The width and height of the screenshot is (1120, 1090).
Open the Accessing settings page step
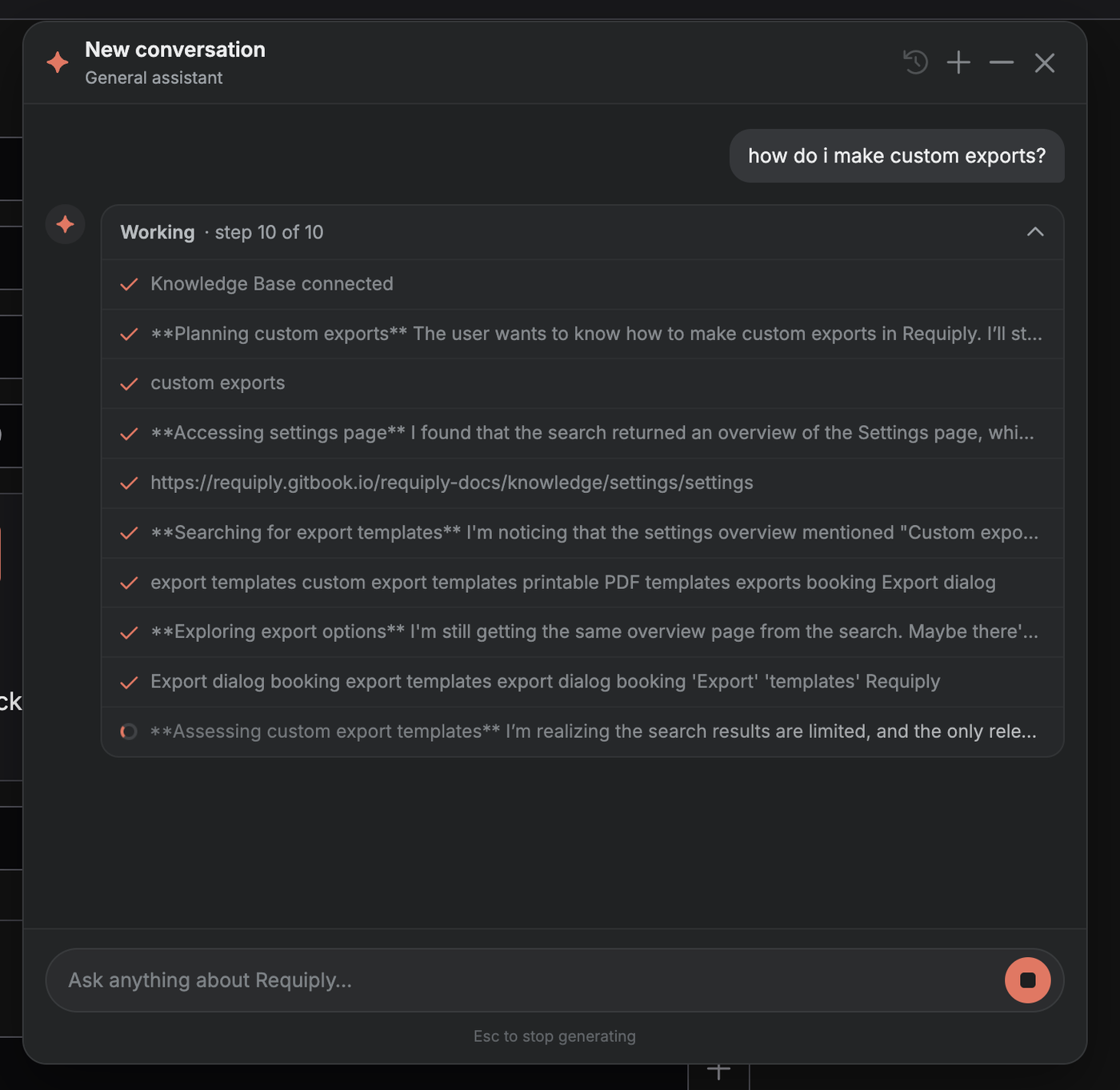tap(582, 433)
